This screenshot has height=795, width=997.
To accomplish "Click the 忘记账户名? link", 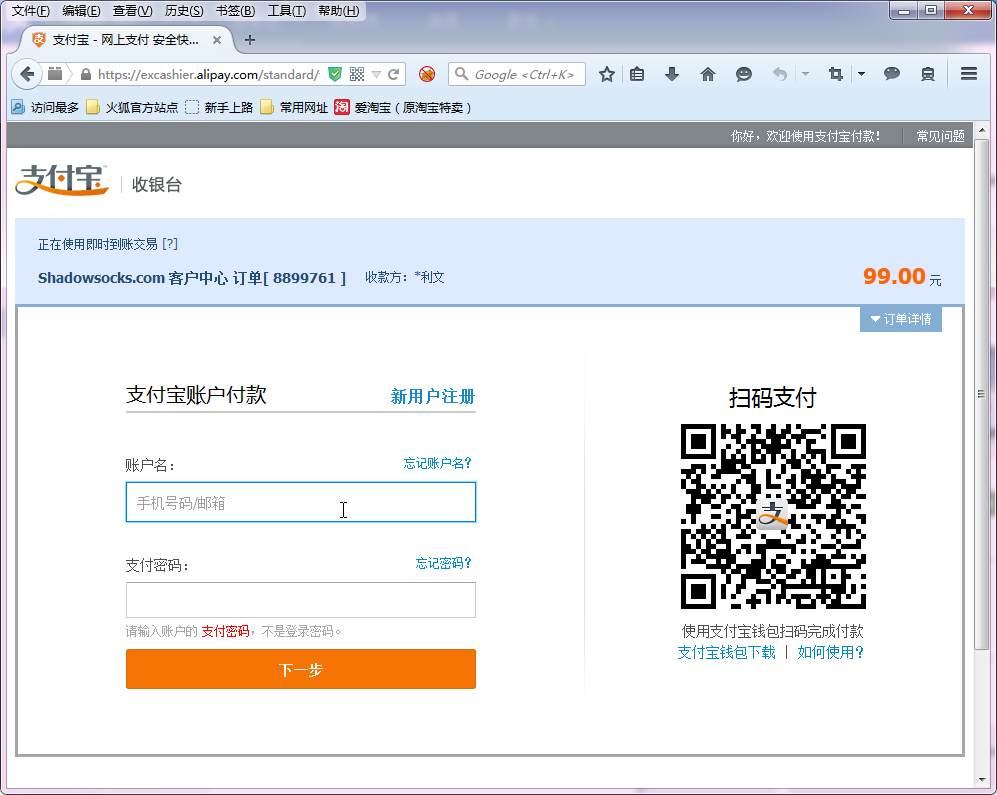I will click(x=437, y=463).
